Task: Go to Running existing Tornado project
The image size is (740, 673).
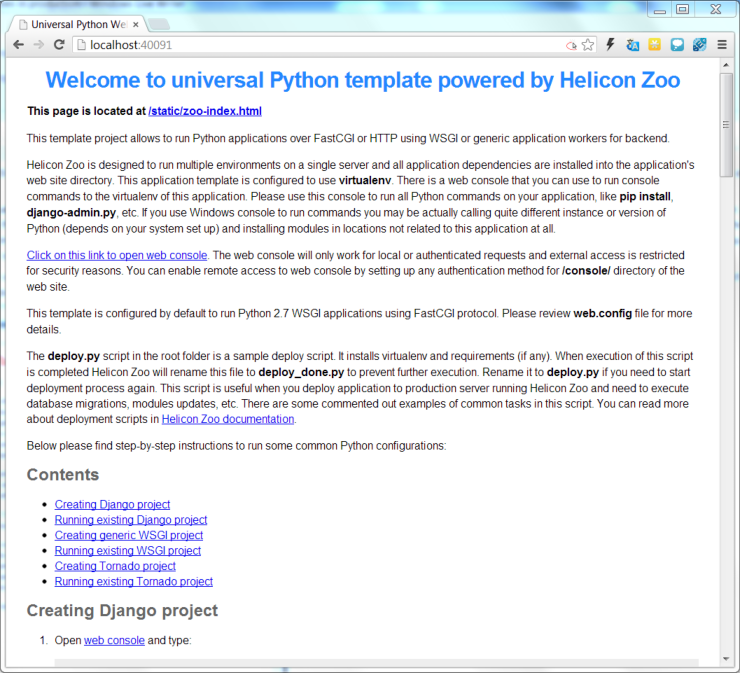Action: [134, 581]
